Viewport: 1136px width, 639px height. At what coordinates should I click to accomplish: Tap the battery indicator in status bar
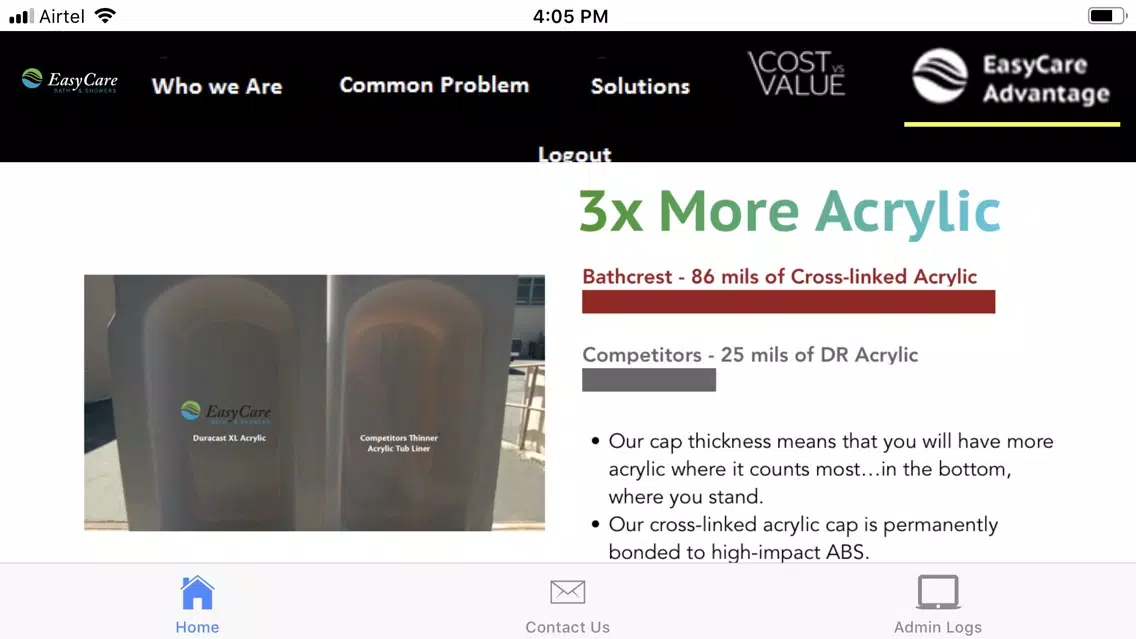1106,15
